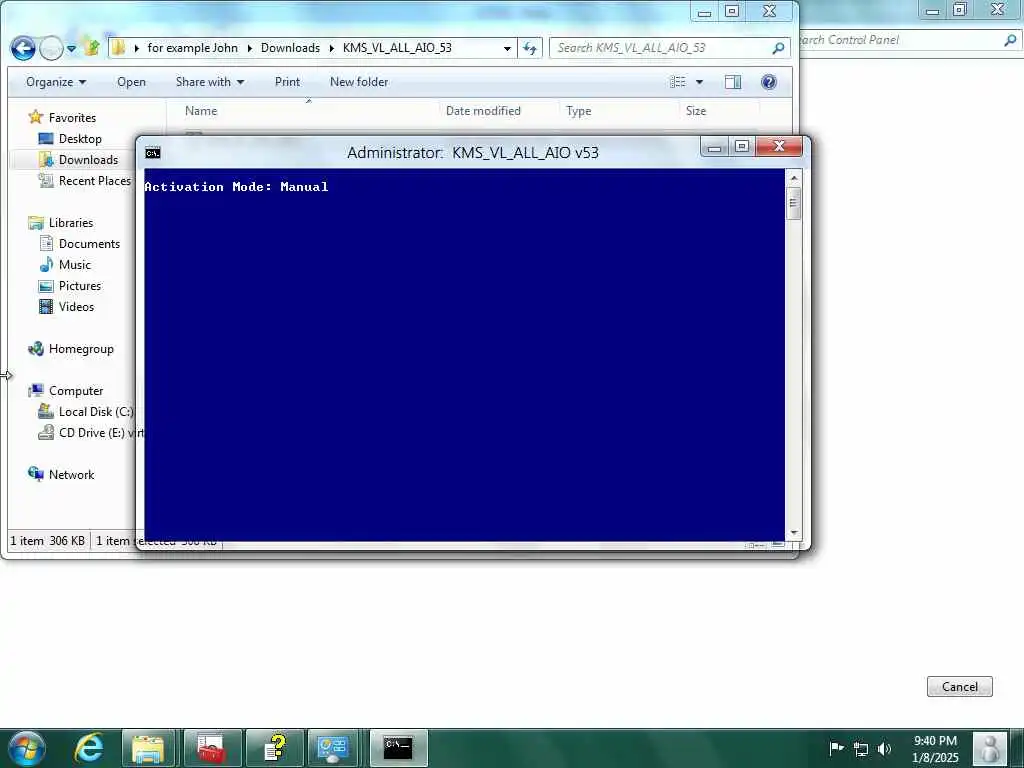This screenshot has height=768, width=1024.
Task: Launch Internet Explorer from the taskbar
Action: tap(88, 748)
